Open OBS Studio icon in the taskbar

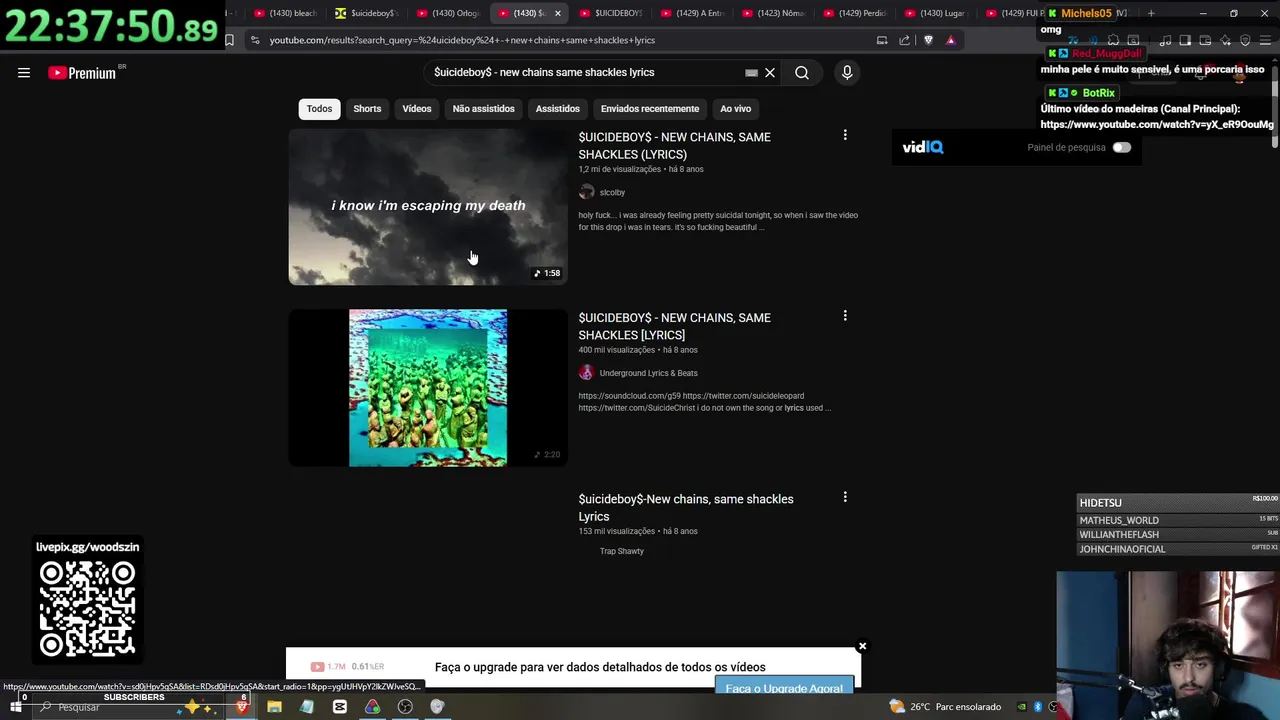(405, 707)
